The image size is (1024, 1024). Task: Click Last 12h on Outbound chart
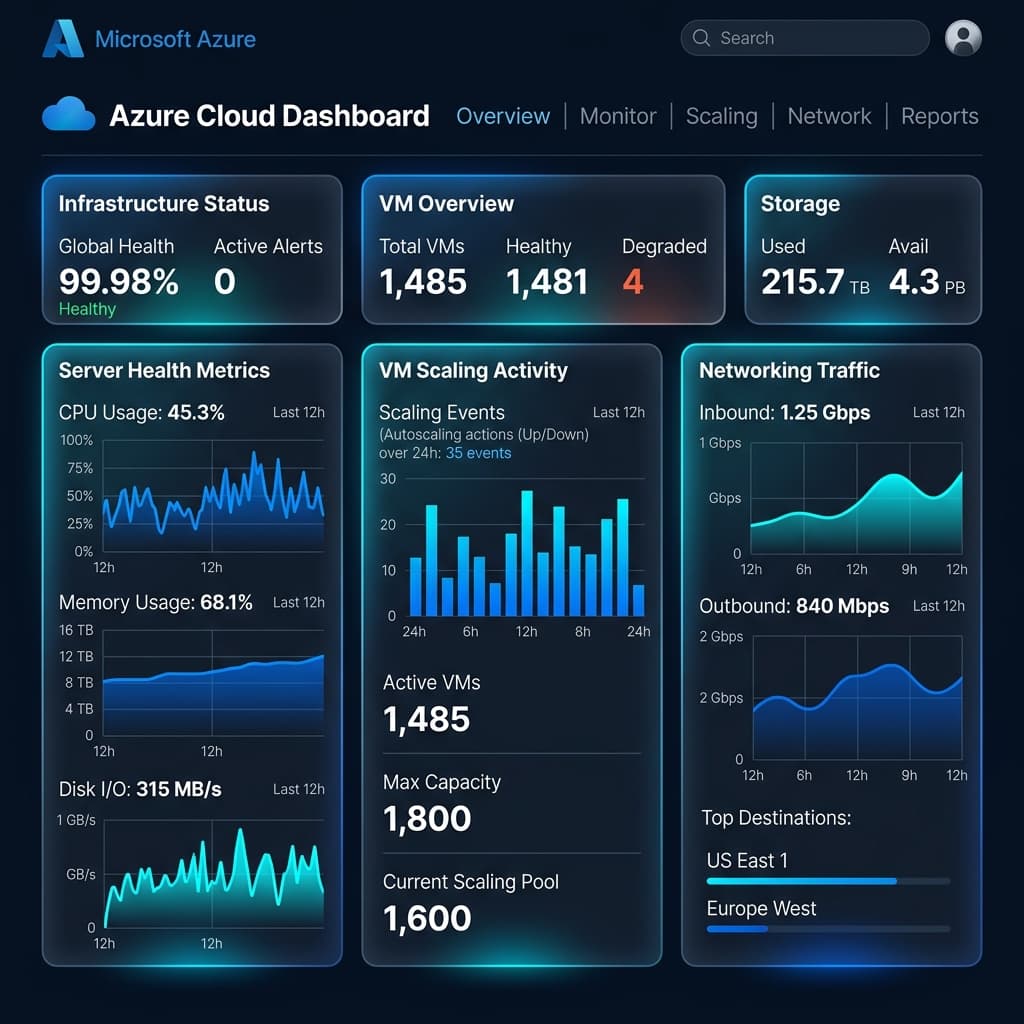pyautogui.click(x=938, y=606)
